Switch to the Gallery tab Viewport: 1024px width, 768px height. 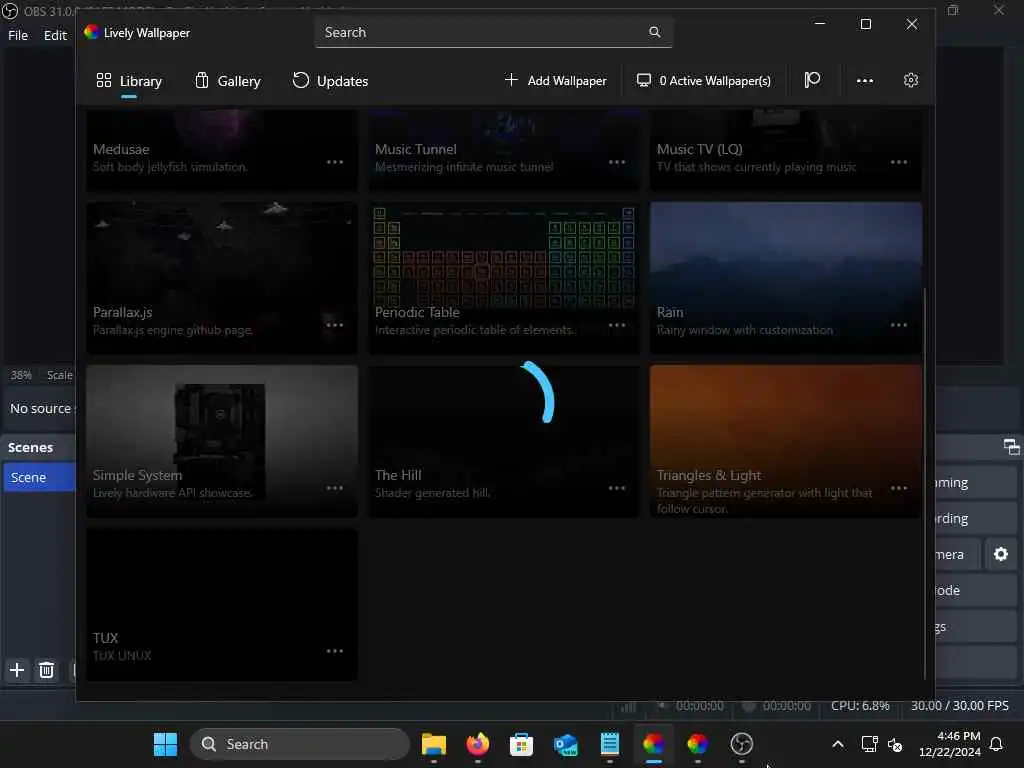pos(228,81)
